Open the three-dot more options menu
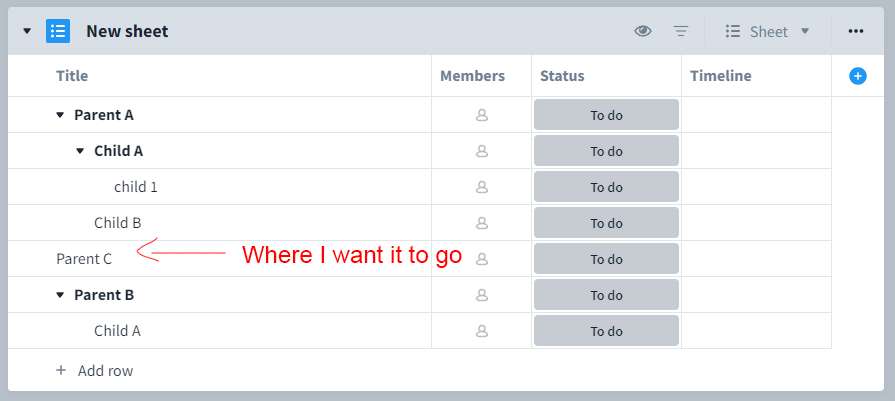 click(x=856, y=31)
